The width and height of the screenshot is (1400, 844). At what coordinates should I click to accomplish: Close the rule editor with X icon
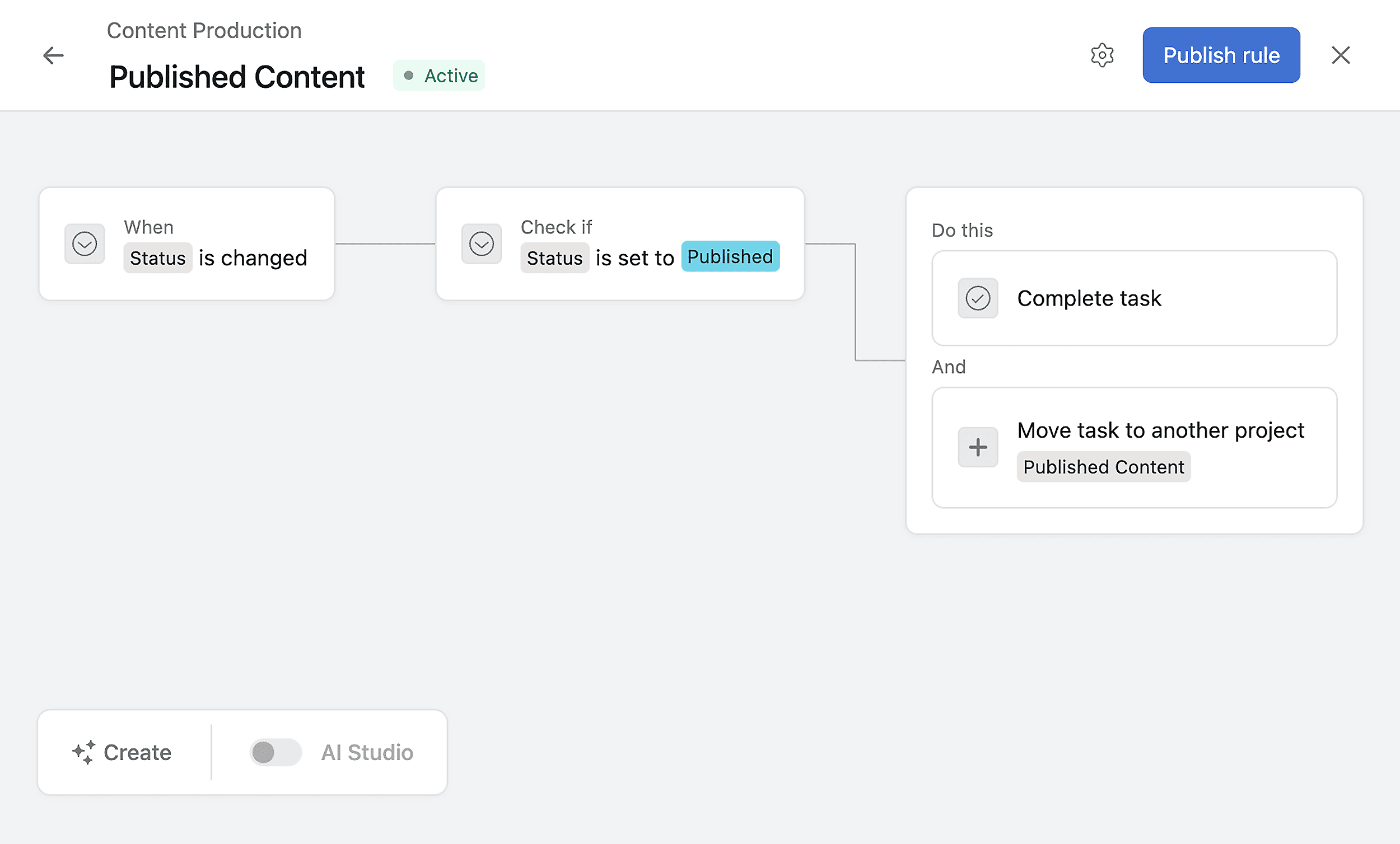[x=1341, y=55]
